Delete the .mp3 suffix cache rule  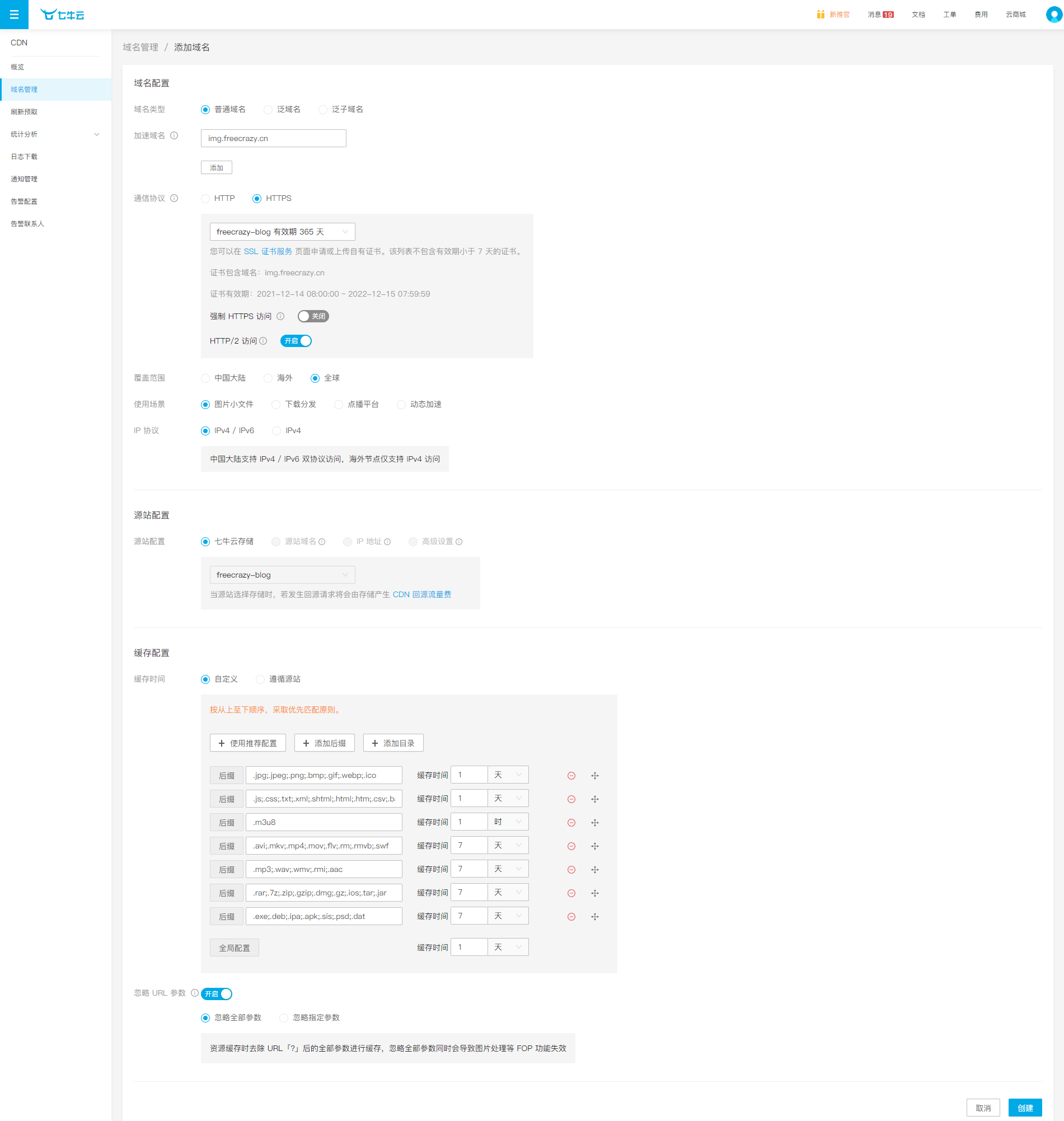571,869
